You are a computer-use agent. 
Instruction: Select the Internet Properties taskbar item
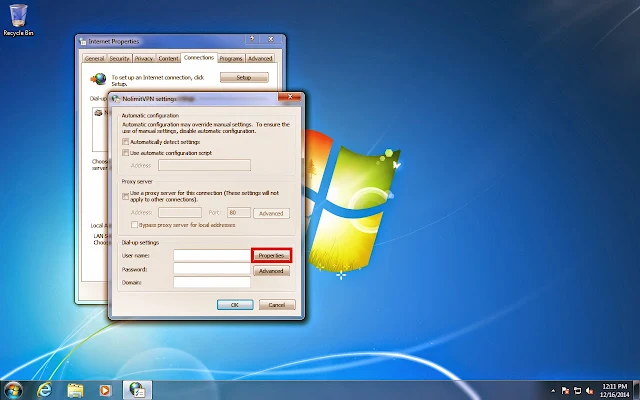point(138,390)
